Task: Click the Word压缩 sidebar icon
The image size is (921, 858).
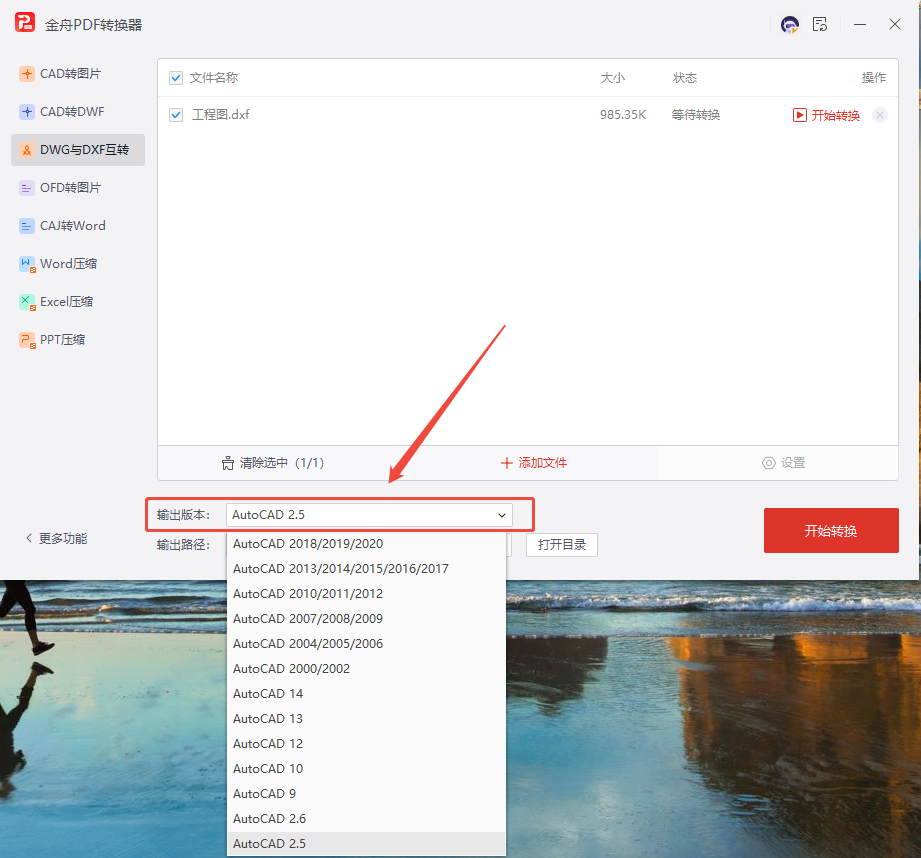Action: (27, 264)
